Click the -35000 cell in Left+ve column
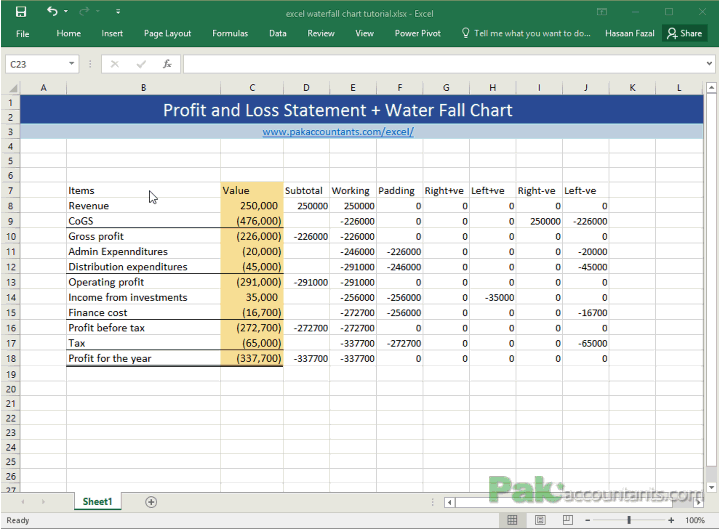Screen dimensions: 720x529 (x=492, y=298)
